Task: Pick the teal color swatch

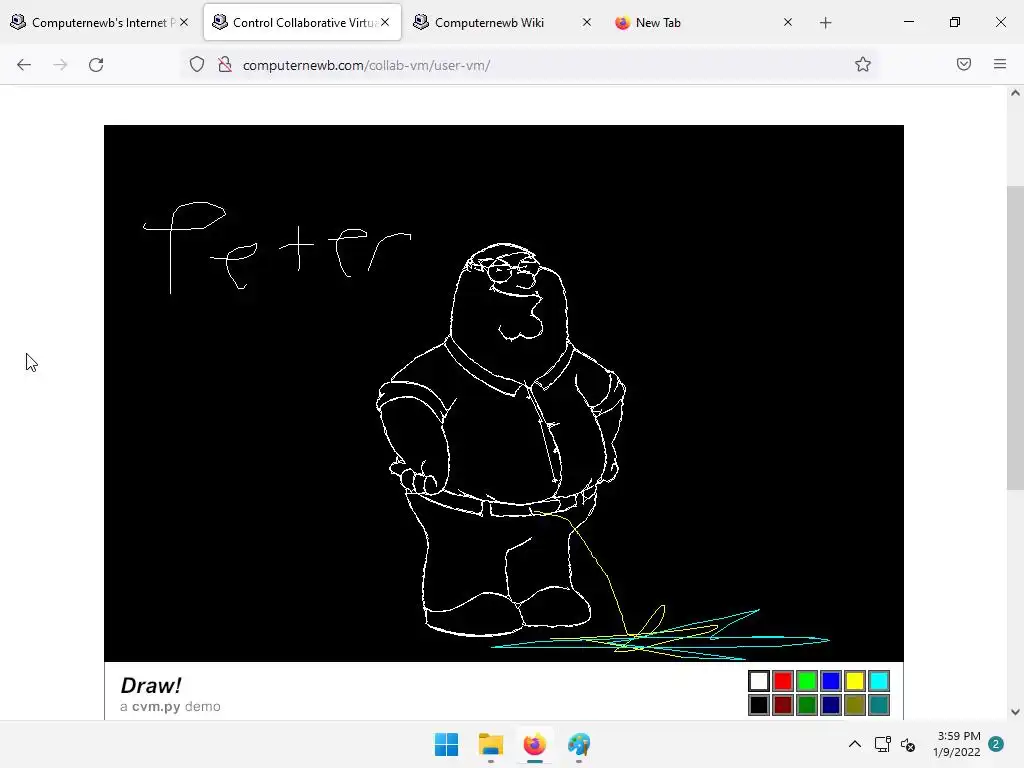Action: [879, 705]
